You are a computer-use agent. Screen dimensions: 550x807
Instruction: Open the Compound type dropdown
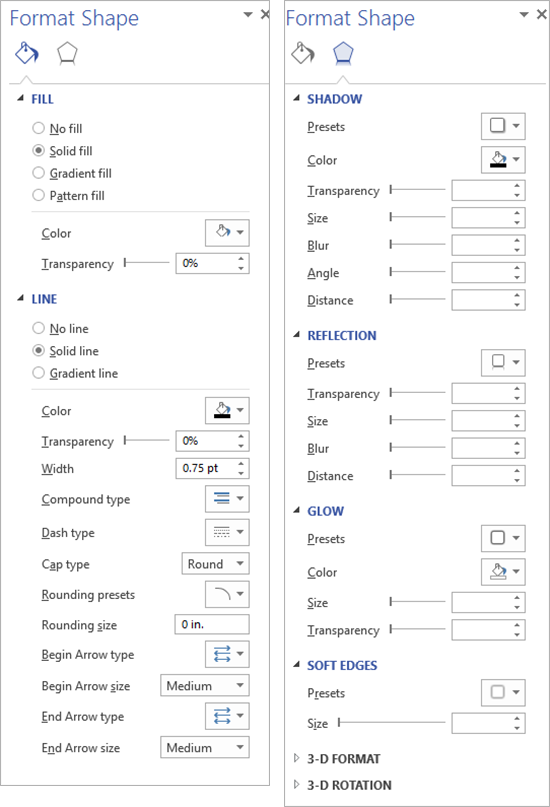tap(227, 498)
